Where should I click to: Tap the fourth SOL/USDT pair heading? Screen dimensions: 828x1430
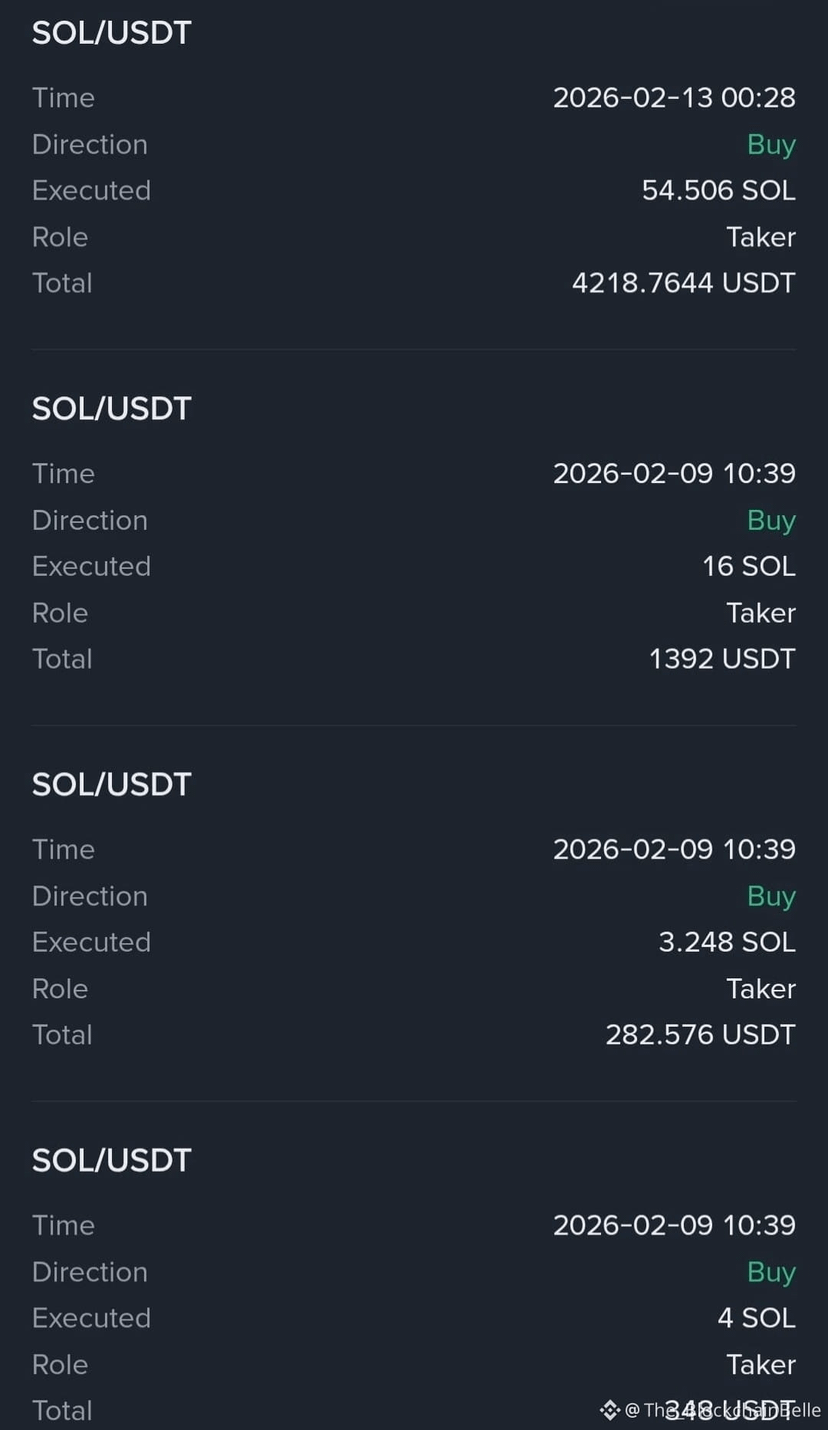coord(111,1161)
